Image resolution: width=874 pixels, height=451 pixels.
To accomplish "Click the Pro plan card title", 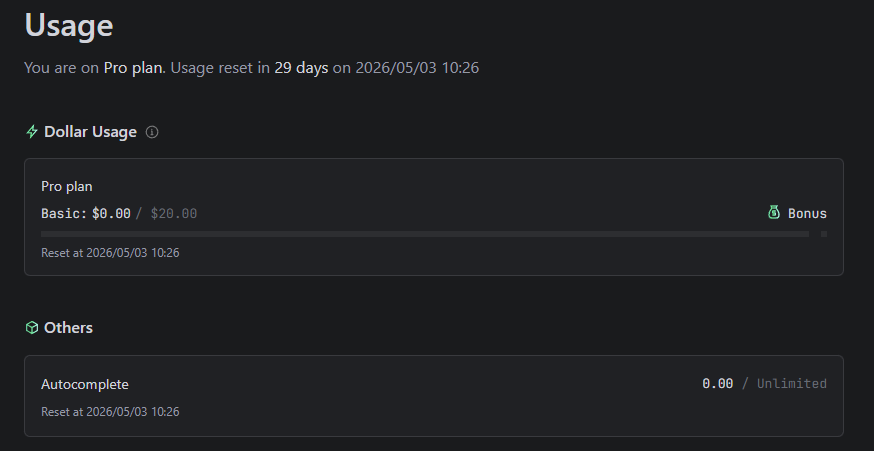I will [67, 187].
